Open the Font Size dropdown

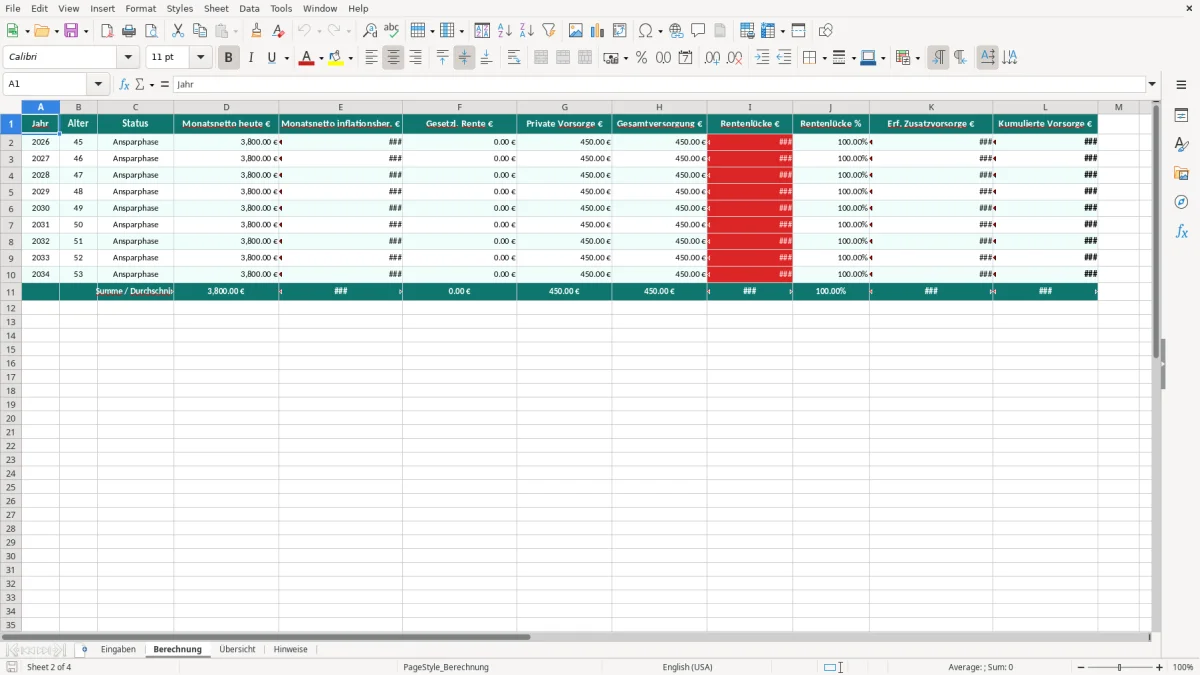tap(200, 58)
